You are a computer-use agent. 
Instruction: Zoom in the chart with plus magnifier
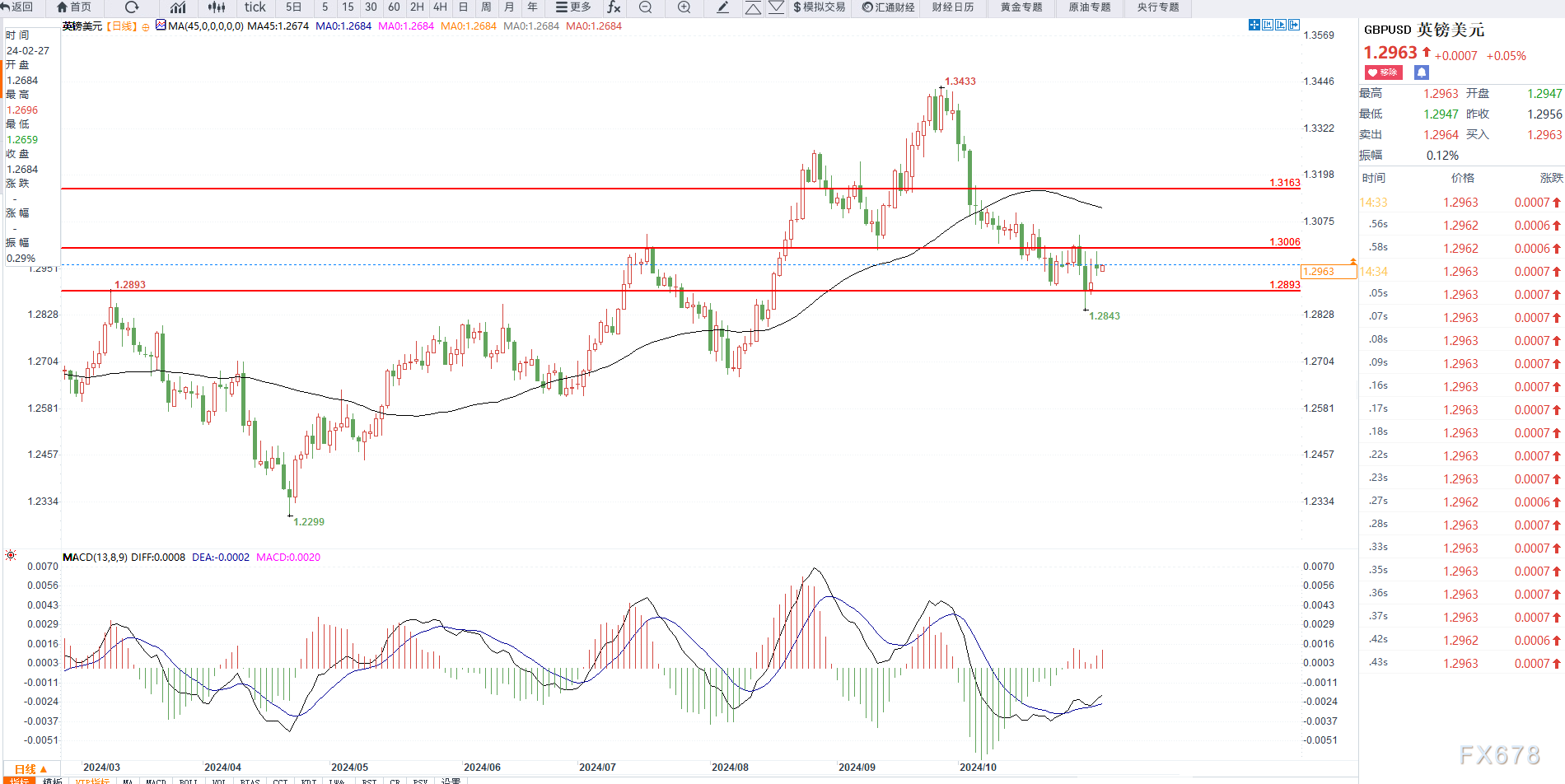click(684, 7)
